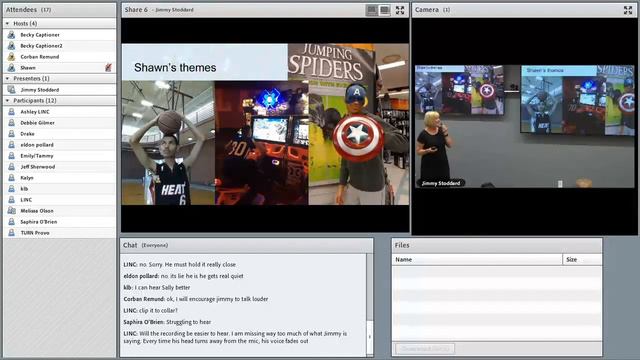Screen dimensions: 640x360
Task: Collapse the Hosts (4) group
Action: tap(7, 24)
